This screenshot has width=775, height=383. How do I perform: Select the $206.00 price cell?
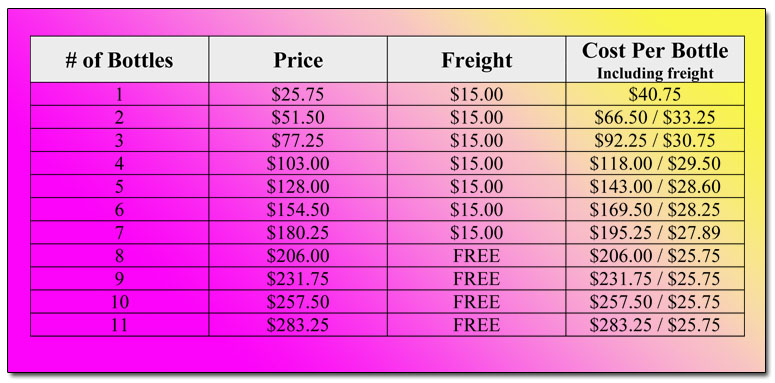(298, 255)
